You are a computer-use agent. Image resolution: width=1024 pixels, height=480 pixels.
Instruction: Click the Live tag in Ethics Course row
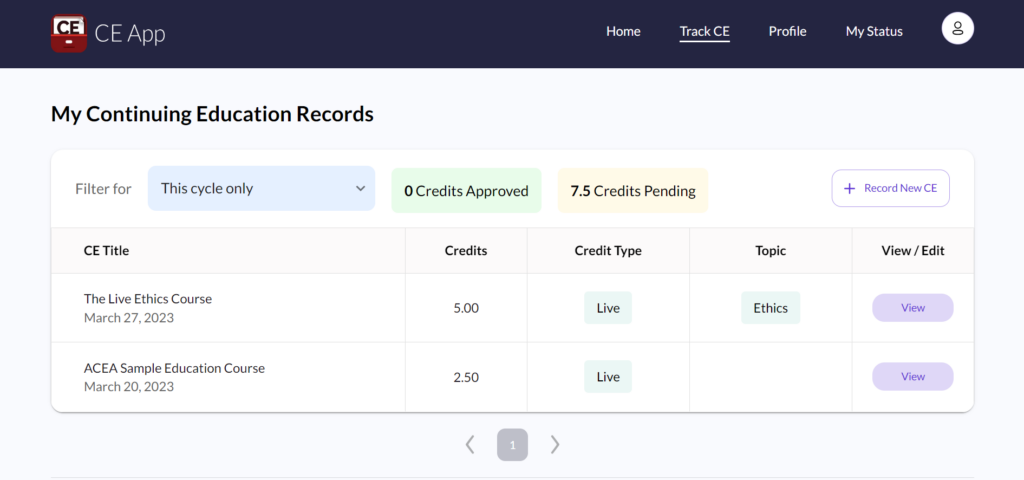click(x=608, y=308)
